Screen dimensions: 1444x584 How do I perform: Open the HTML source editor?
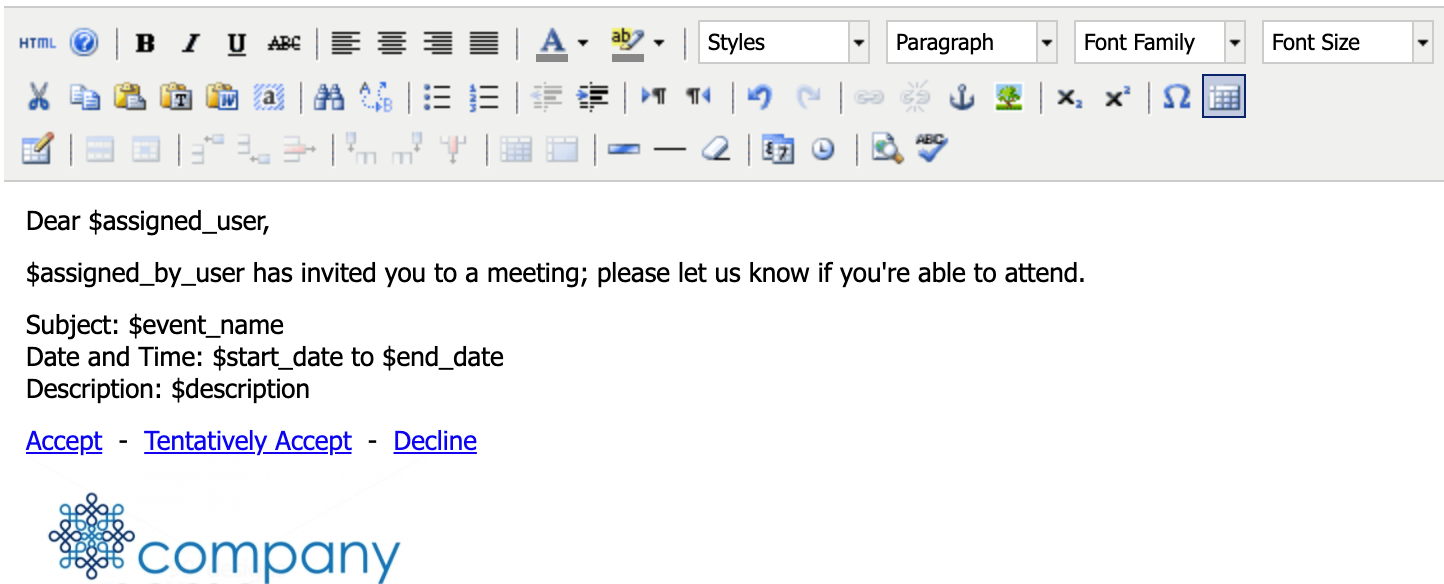[38, 43]
